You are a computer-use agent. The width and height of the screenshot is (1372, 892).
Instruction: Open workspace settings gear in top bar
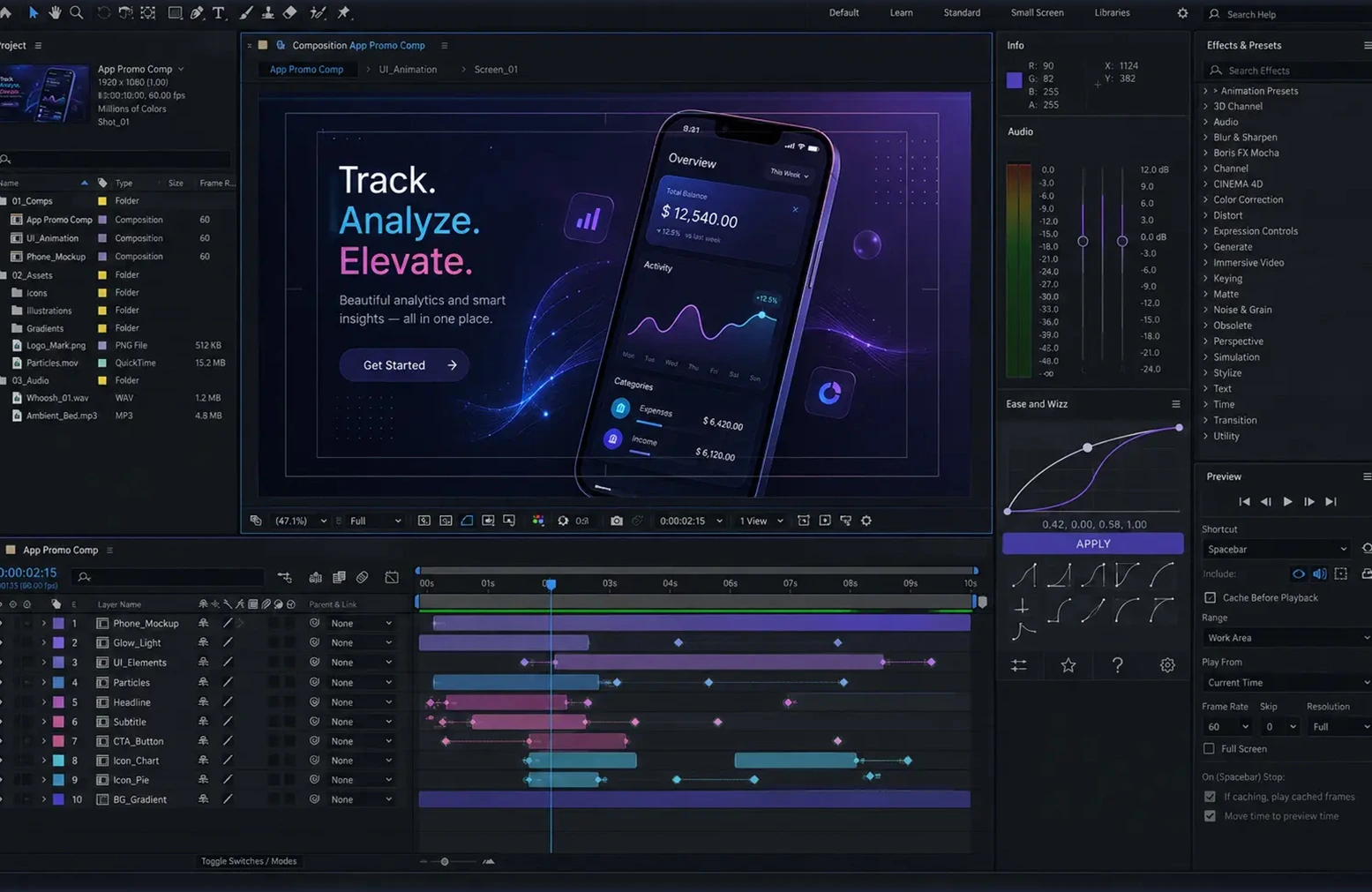(x=1182, y=13)
